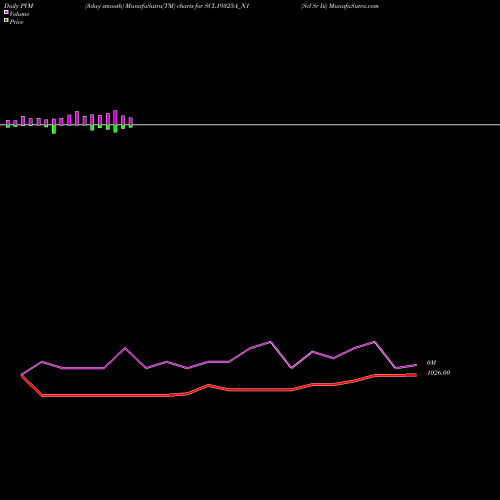Select the 'Daily PVM' chart title text
This screenshot has width=500, height=500.
point(19,6)
